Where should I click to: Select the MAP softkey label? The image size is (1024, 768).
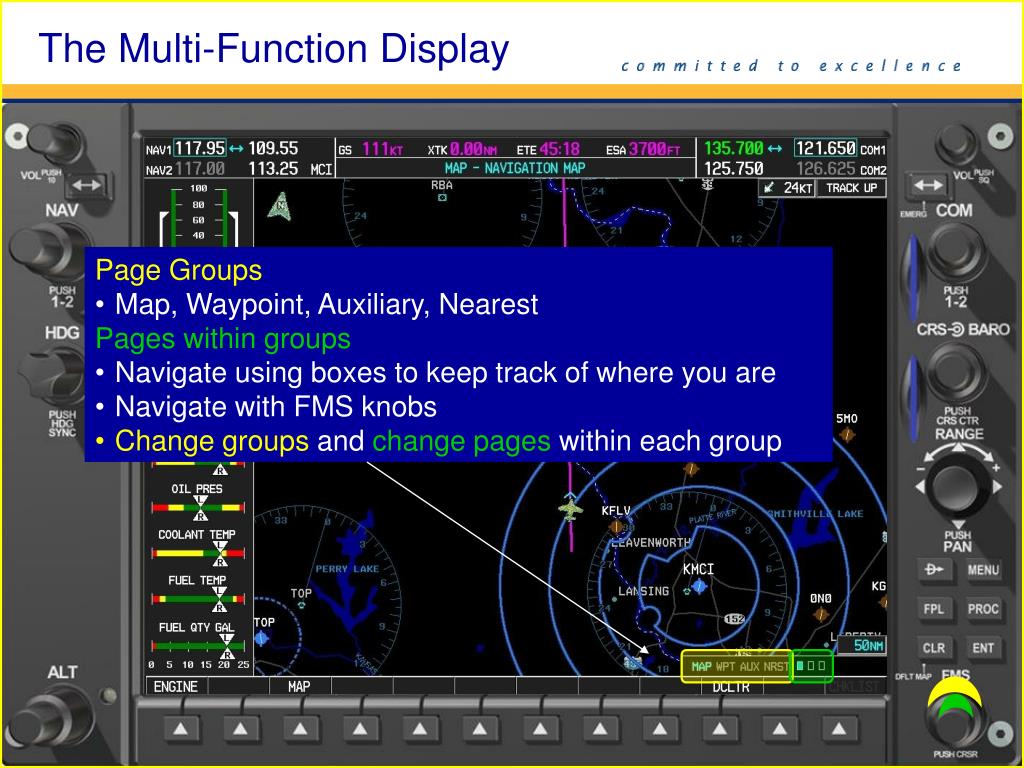click(x=299, y=686)
